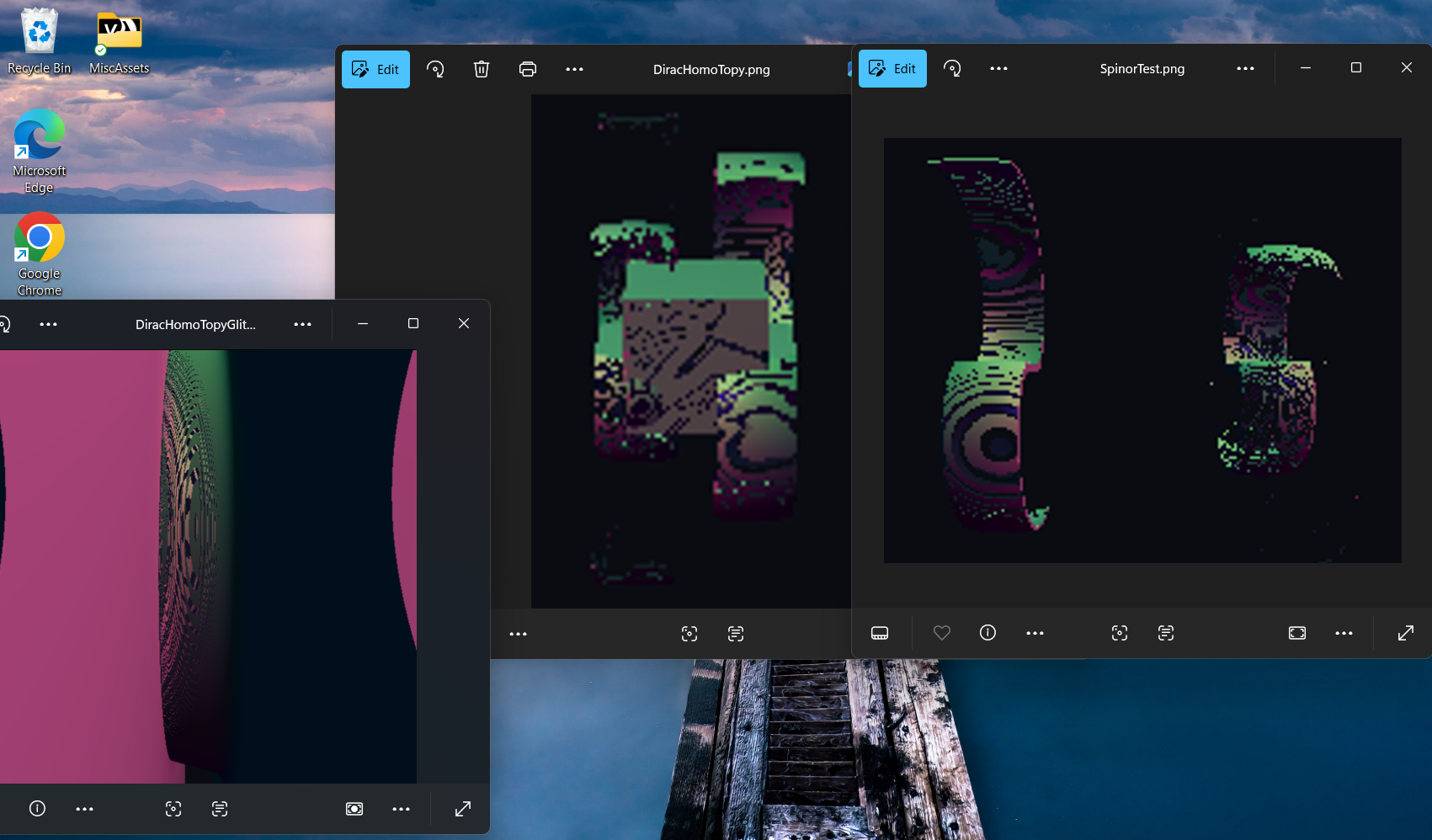This screenshot has height=840, width=1432.
Task: Open the MiscAssets folder on desktop
Action: 119,44
